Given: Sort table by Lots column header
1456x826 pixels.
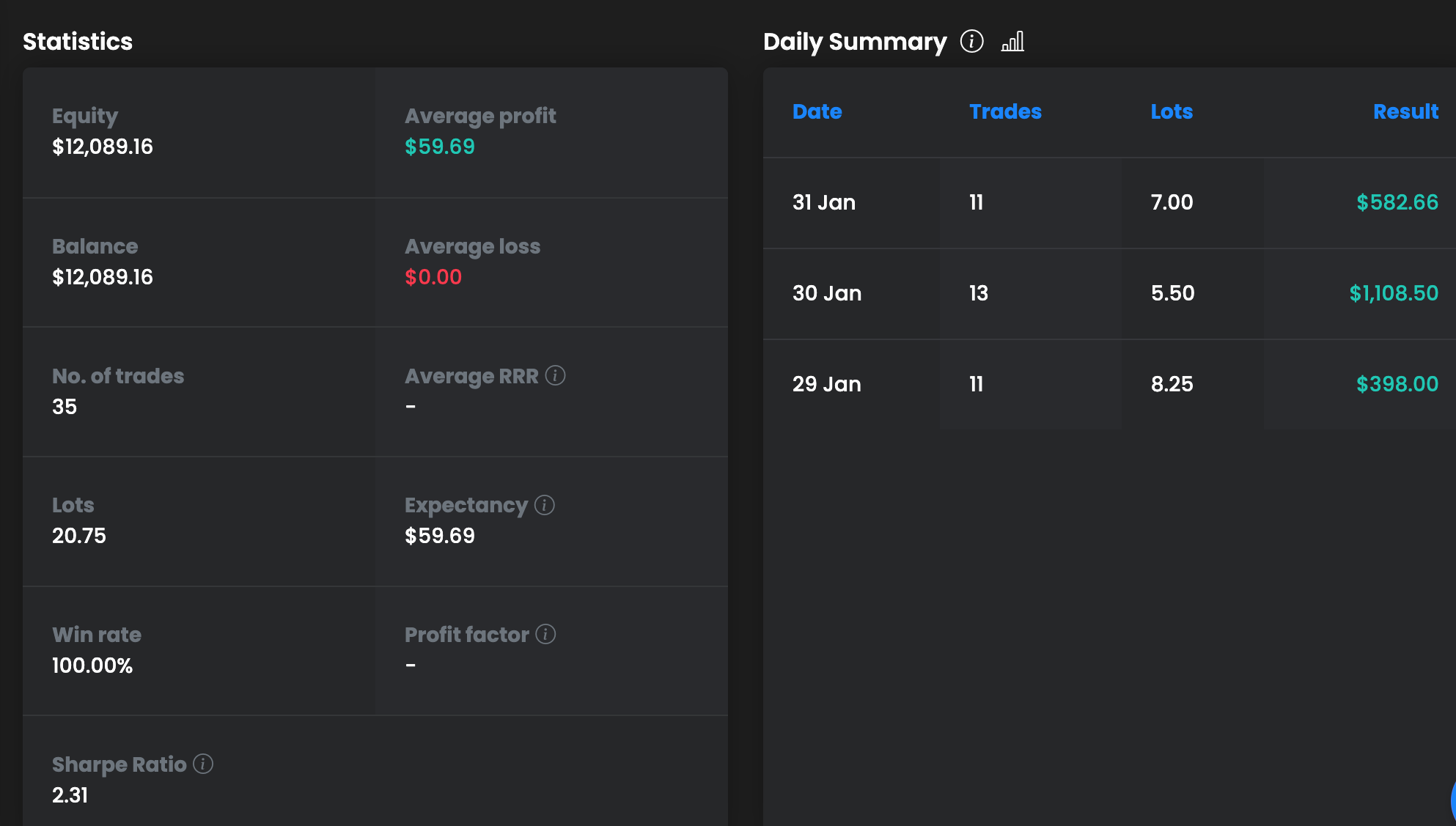Looking at the screenshot, I should (x=1171, y=111).
